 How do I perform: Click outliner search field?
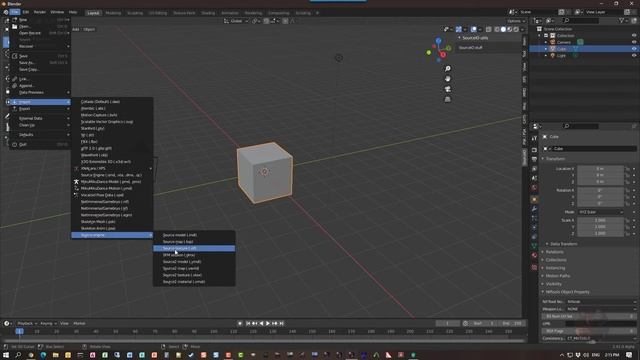tap(581, 20)
